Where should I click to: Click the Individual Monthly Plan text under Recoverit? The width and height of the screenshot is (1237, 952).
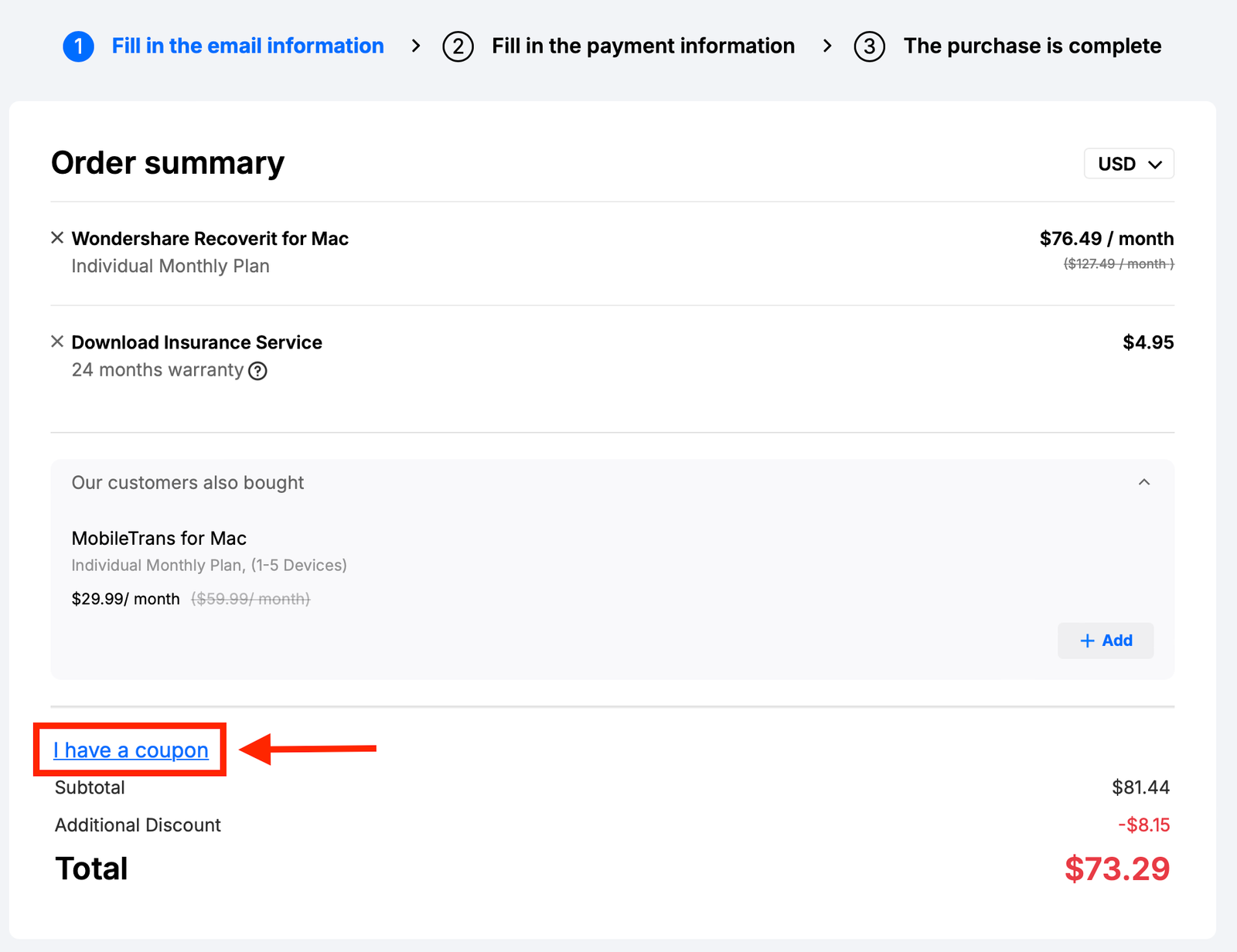click(171, 267)
